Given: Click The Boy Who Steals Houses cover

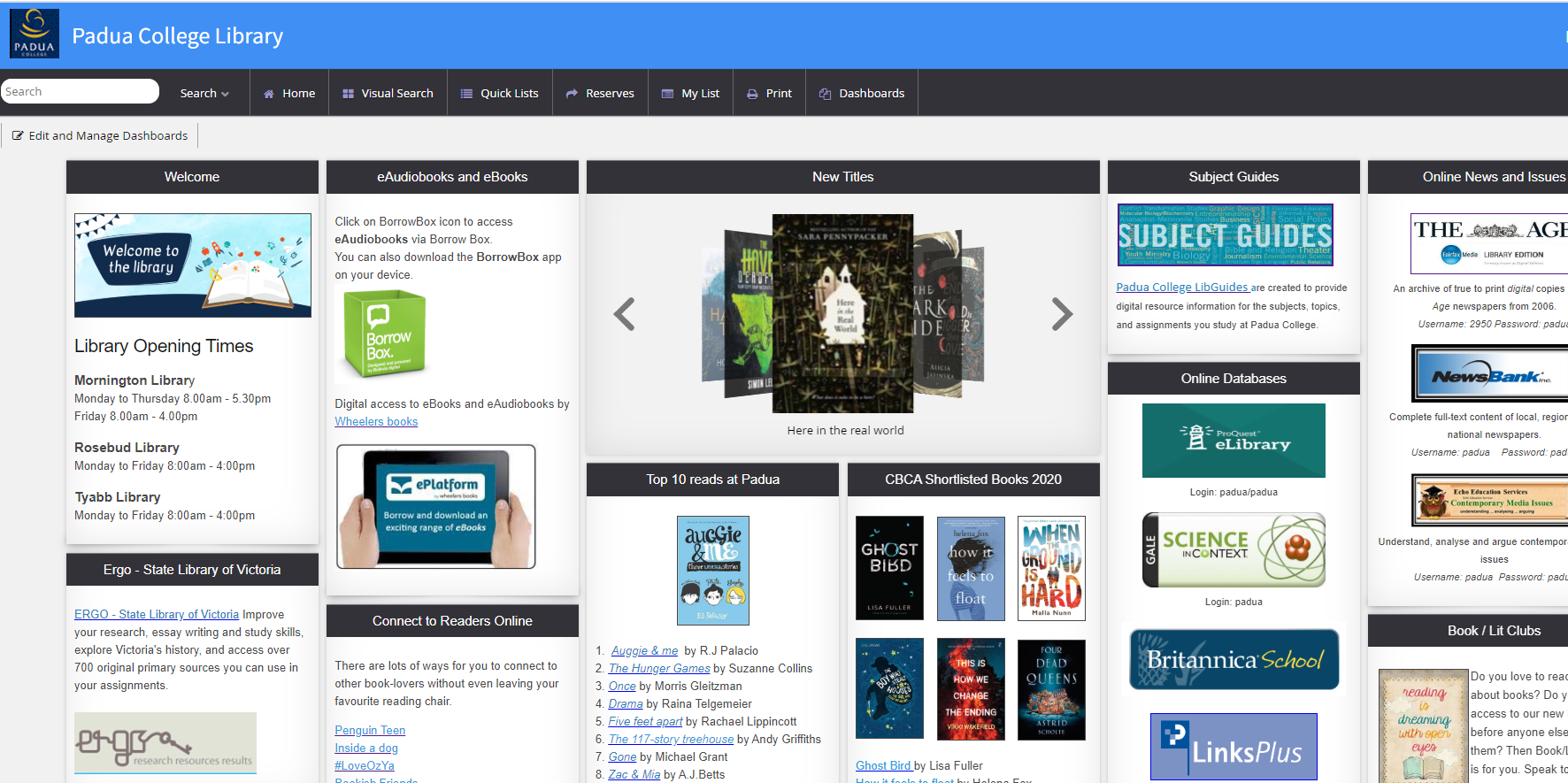Looking at the screenshot, I should pyautogui.click(x=889, y=688).
